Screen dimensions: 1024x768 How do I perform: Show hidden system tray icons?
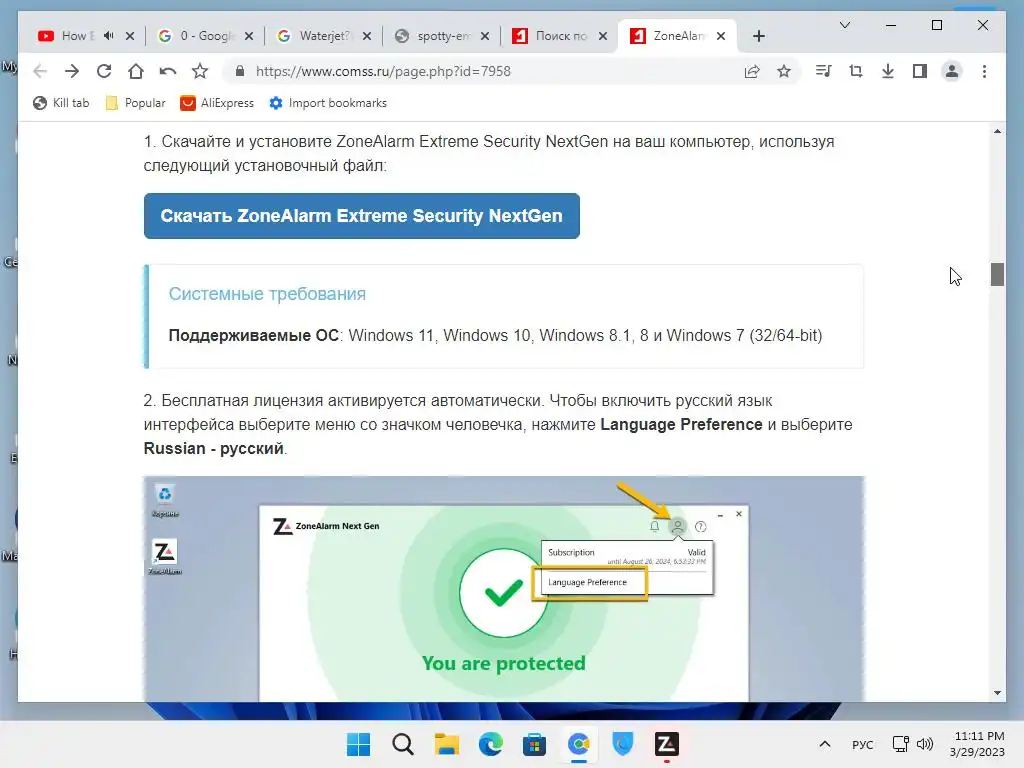(x=825, y=744)
